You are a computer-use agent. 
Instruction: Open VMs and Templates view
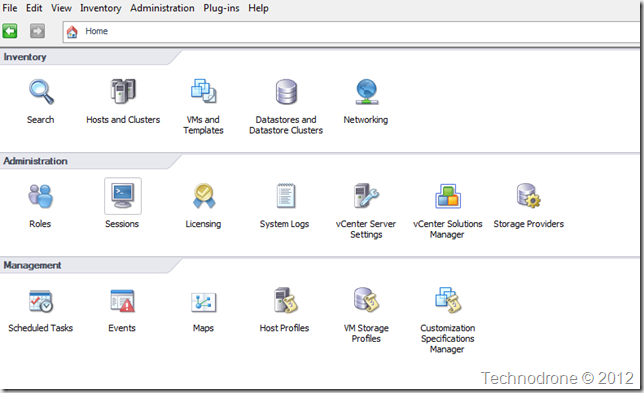pos(204,91)
